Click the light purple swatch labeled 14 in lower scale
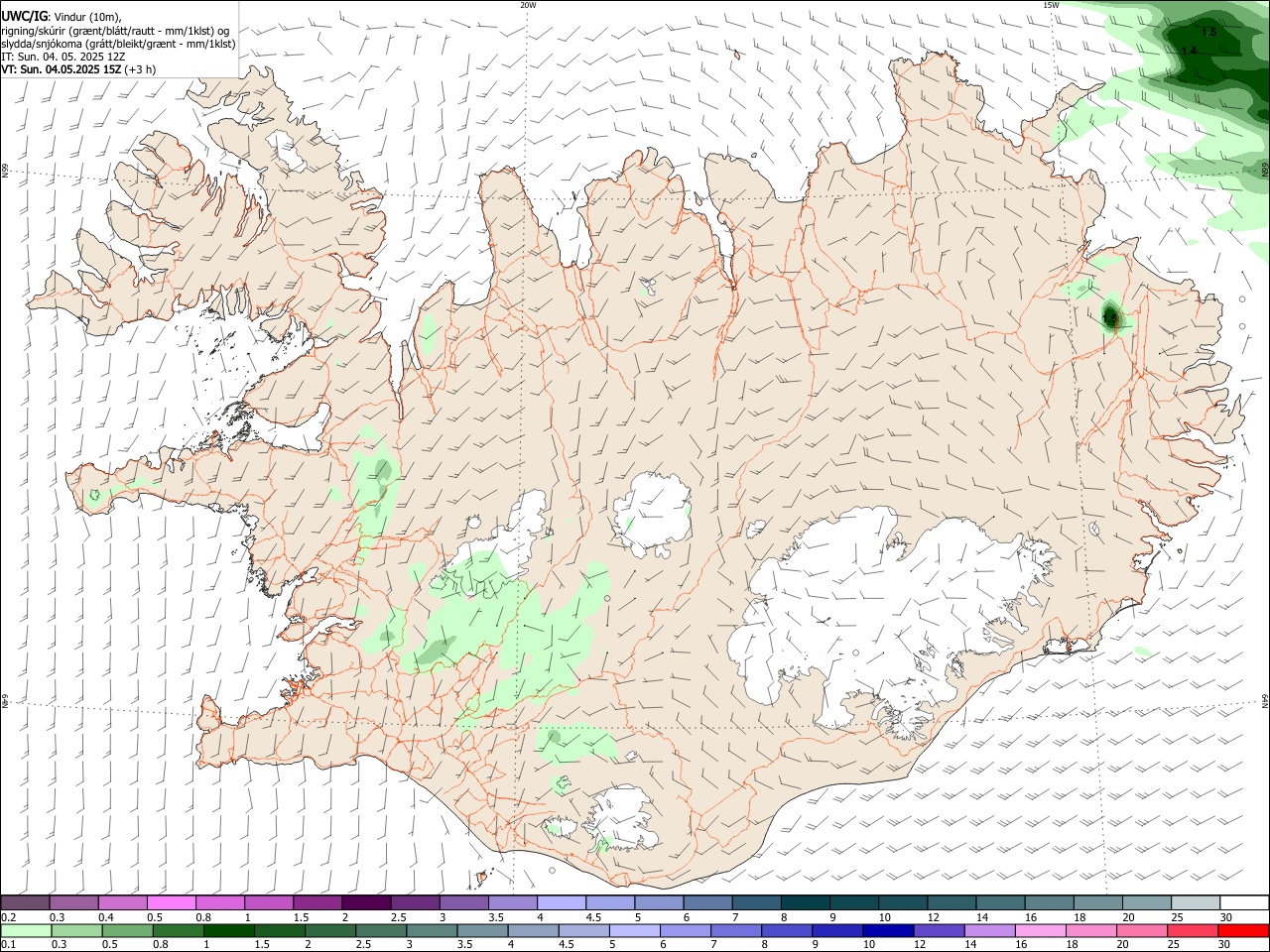This screenshot has width=1270, height=952. (x=989, y=931)
